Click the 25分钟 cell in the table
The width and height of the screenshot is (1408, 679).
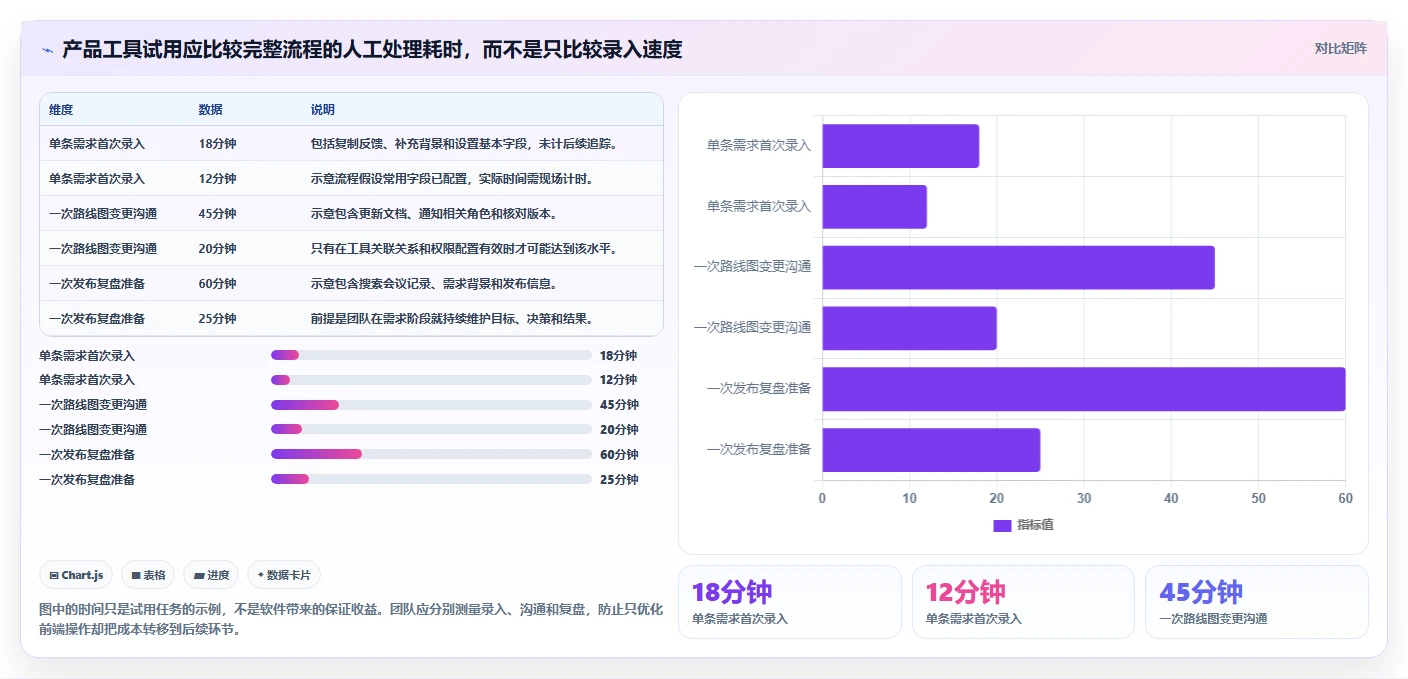click(x=217, y=319)
